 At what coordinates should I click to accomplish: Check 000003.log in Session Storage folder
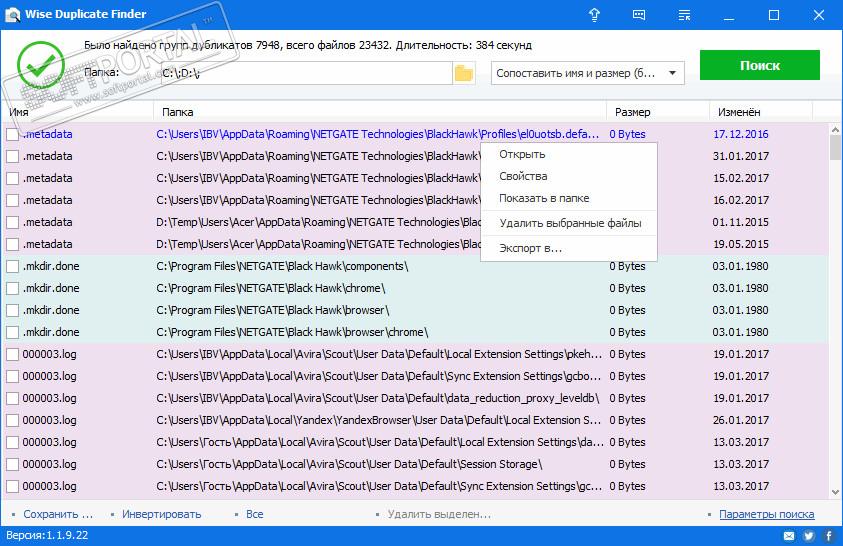click(12, 465)
